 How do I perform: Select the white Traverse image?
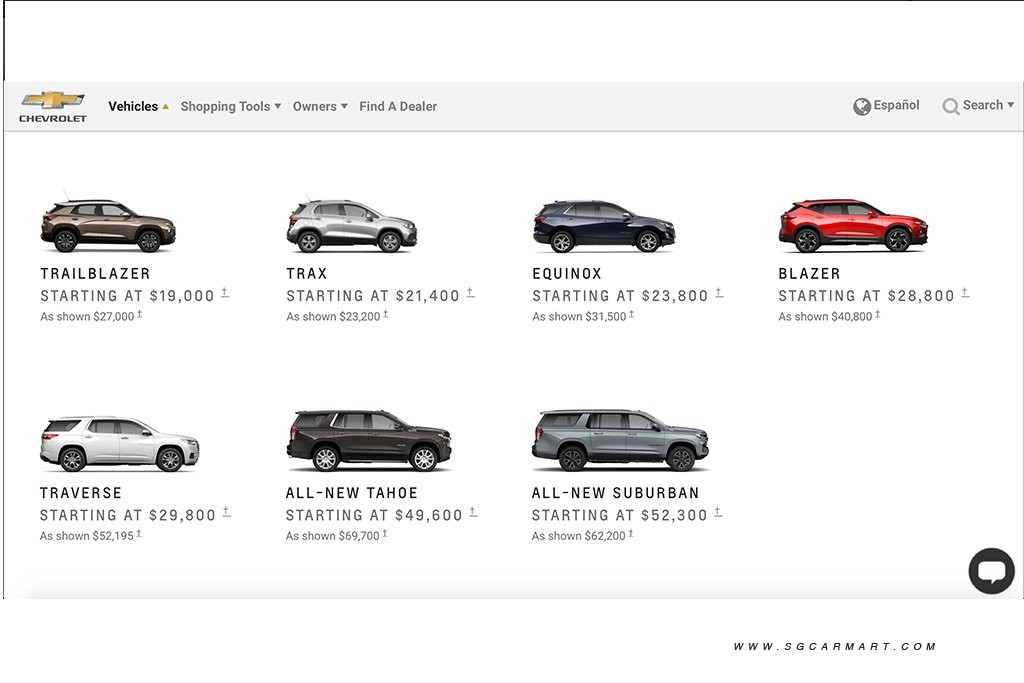120,443
